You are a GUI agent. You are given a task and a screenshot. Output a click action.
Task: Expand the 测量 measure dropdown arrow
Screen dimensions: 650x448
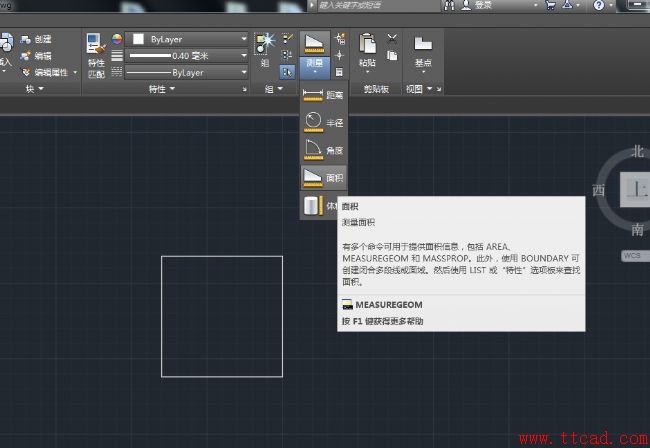(315, 73)
